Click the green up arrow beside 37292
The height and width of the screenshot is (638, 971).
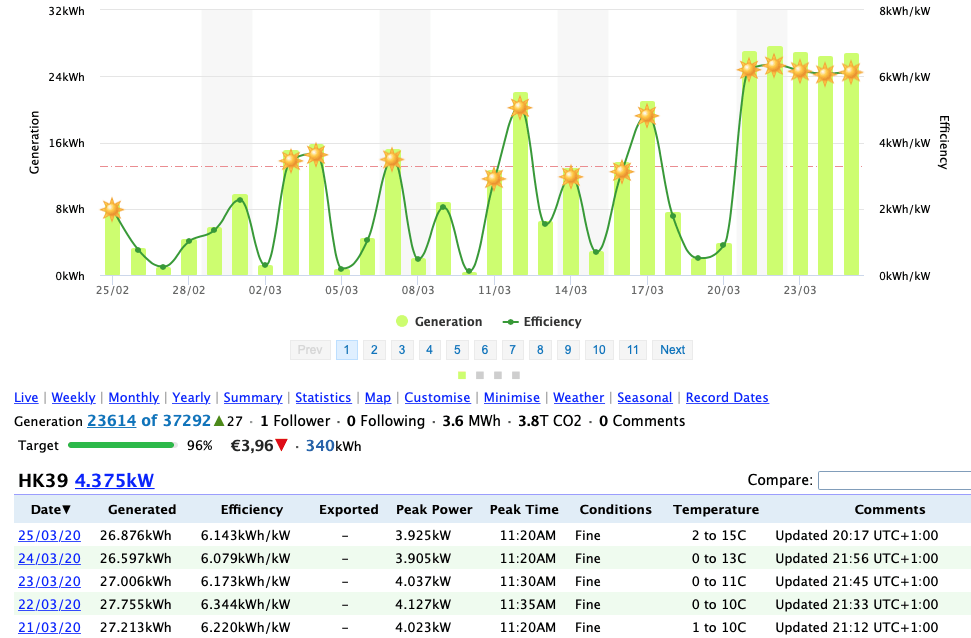point(219,421)
